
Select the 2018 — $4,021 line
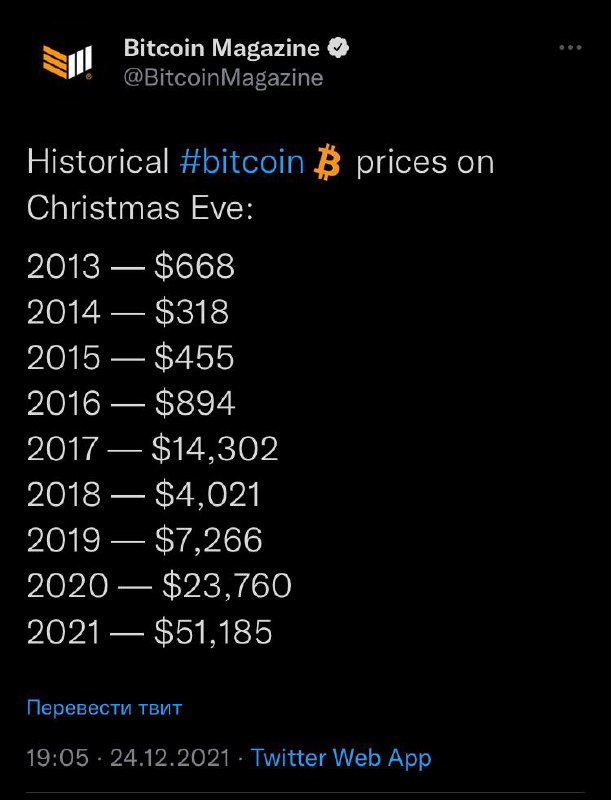144,494
